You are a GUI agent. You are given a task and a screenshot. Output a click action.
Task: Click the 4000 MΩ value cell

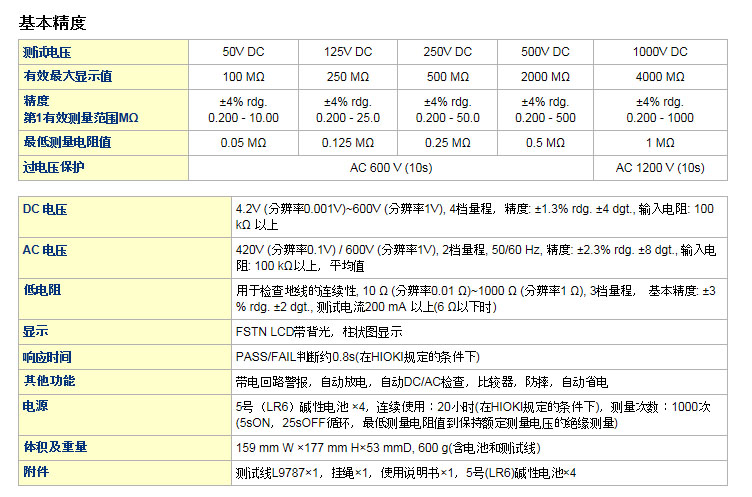point(660,76)
